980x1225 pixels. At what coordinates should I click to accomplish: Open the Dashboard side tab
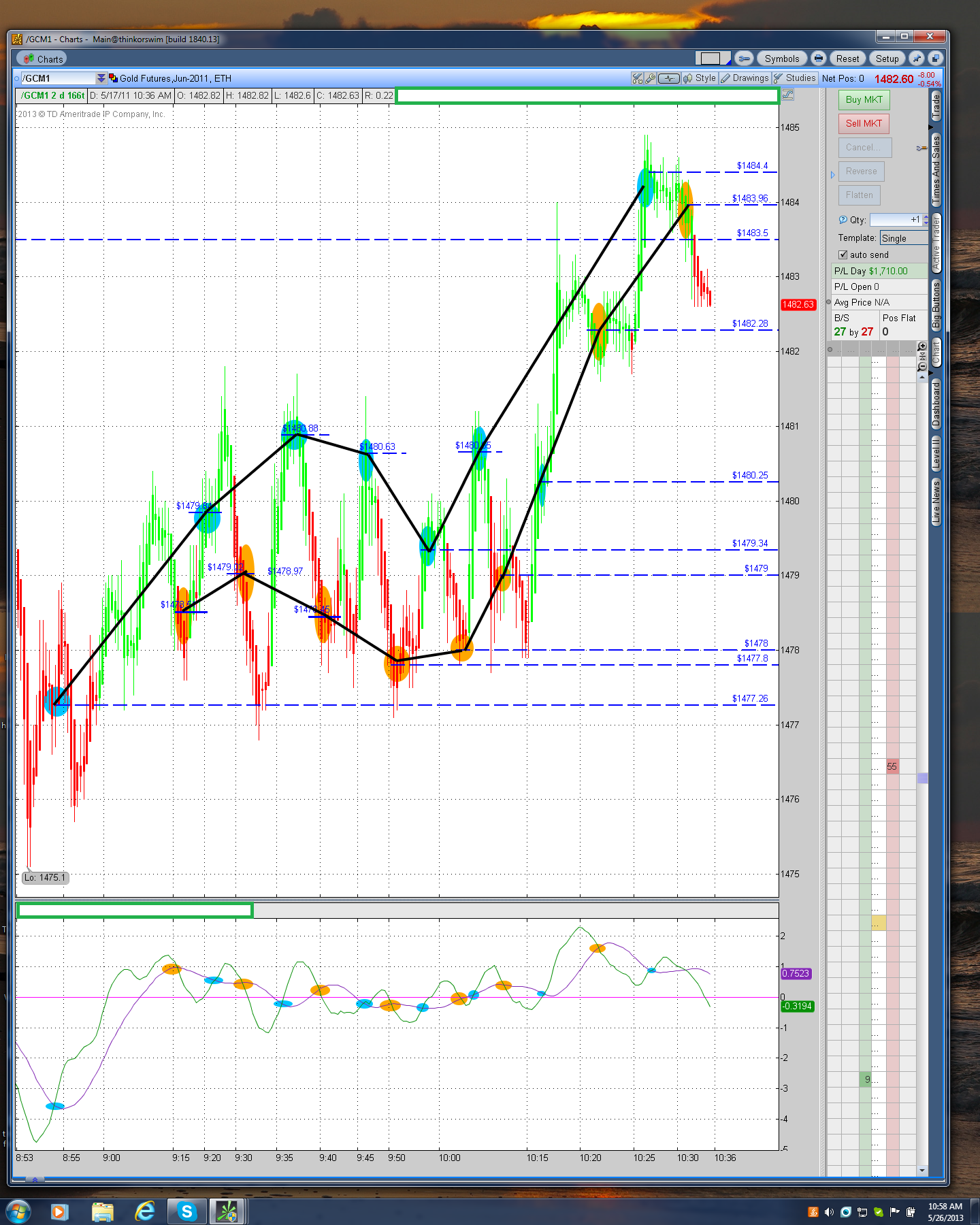point(936,404)
